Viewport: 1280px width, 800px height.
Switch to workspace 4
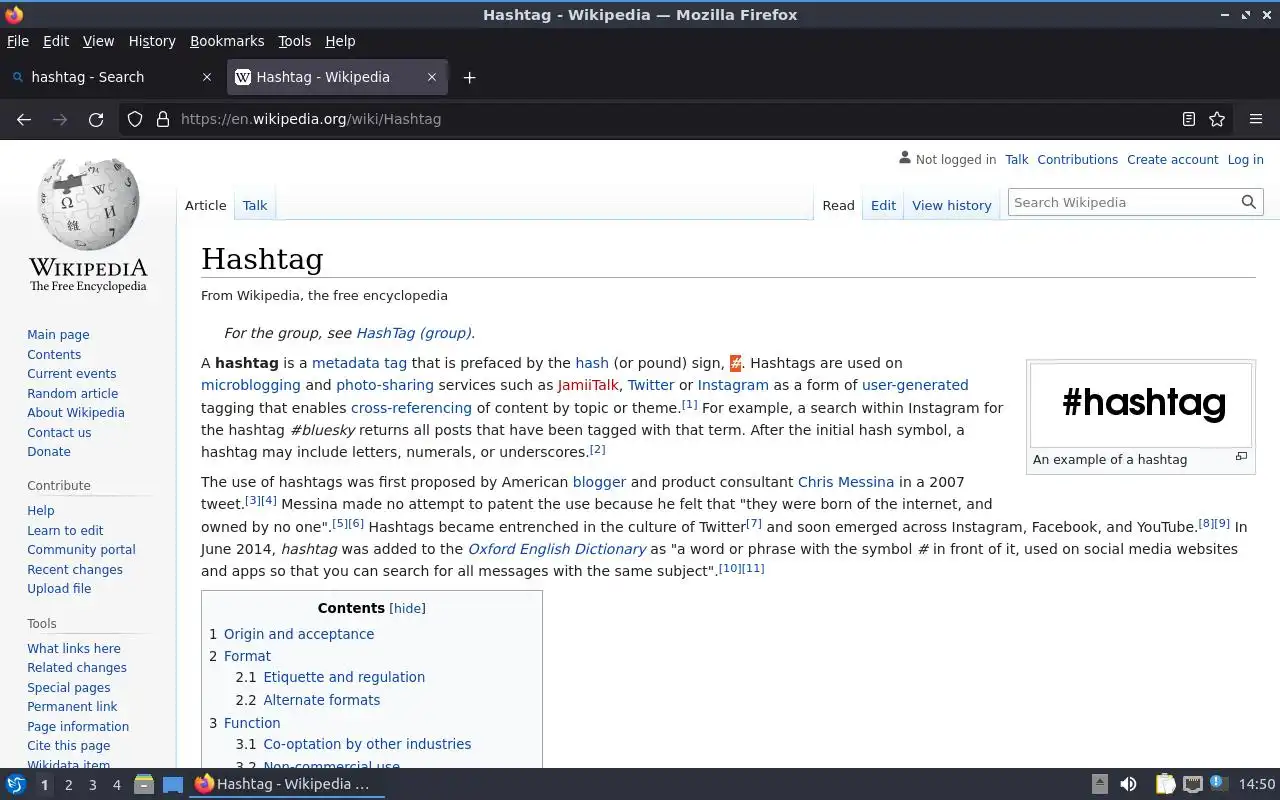116,785
